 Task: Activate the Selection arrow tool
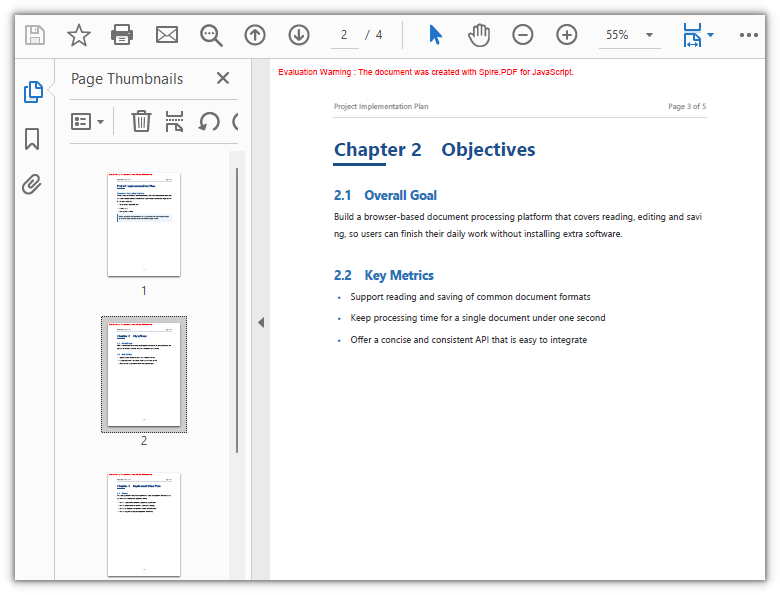pyautogui.click(x=435, y=35)
